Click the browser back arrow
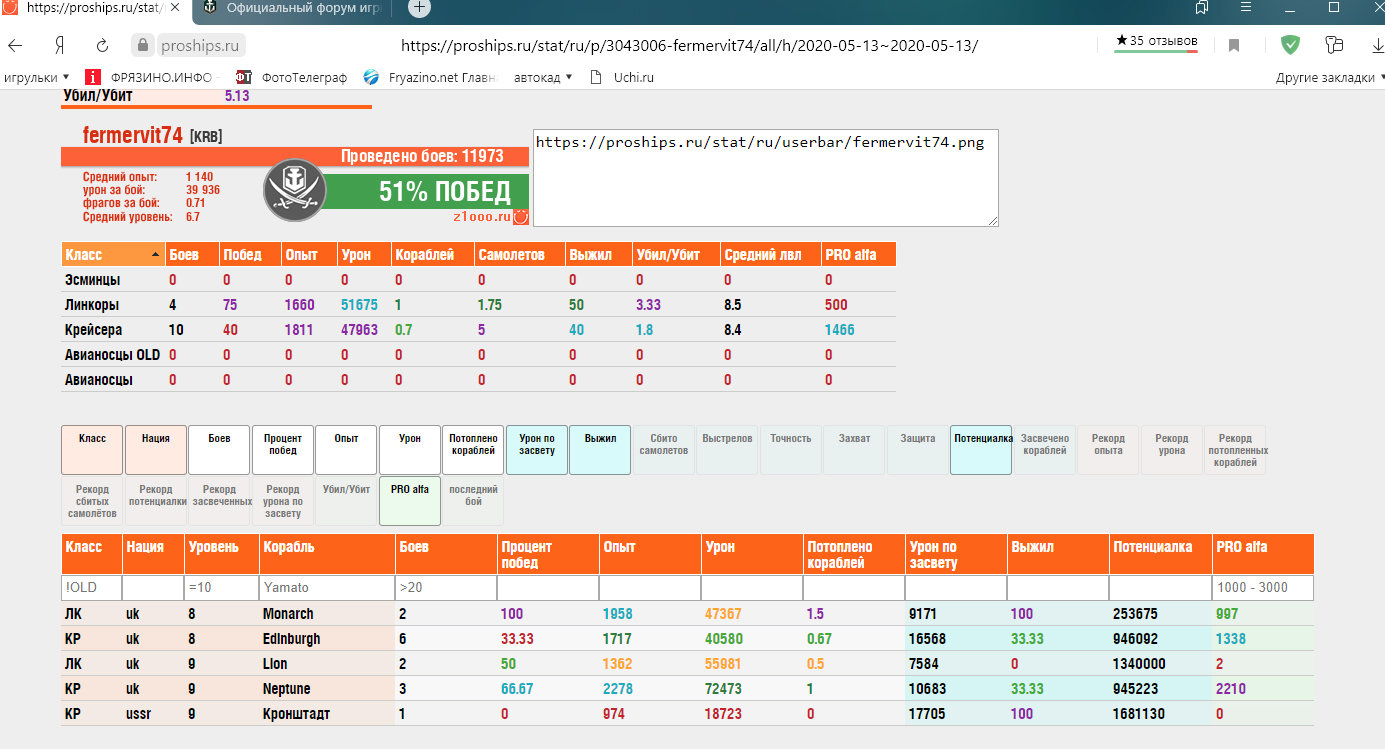 (16, 46)
